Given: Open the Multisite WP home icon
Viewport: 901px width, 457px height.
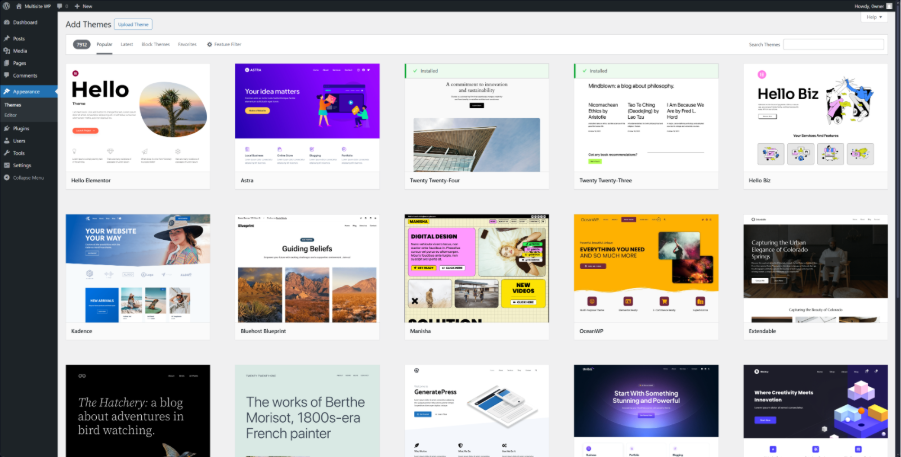Looking at the screenshot, I should [x=19, y=6].
